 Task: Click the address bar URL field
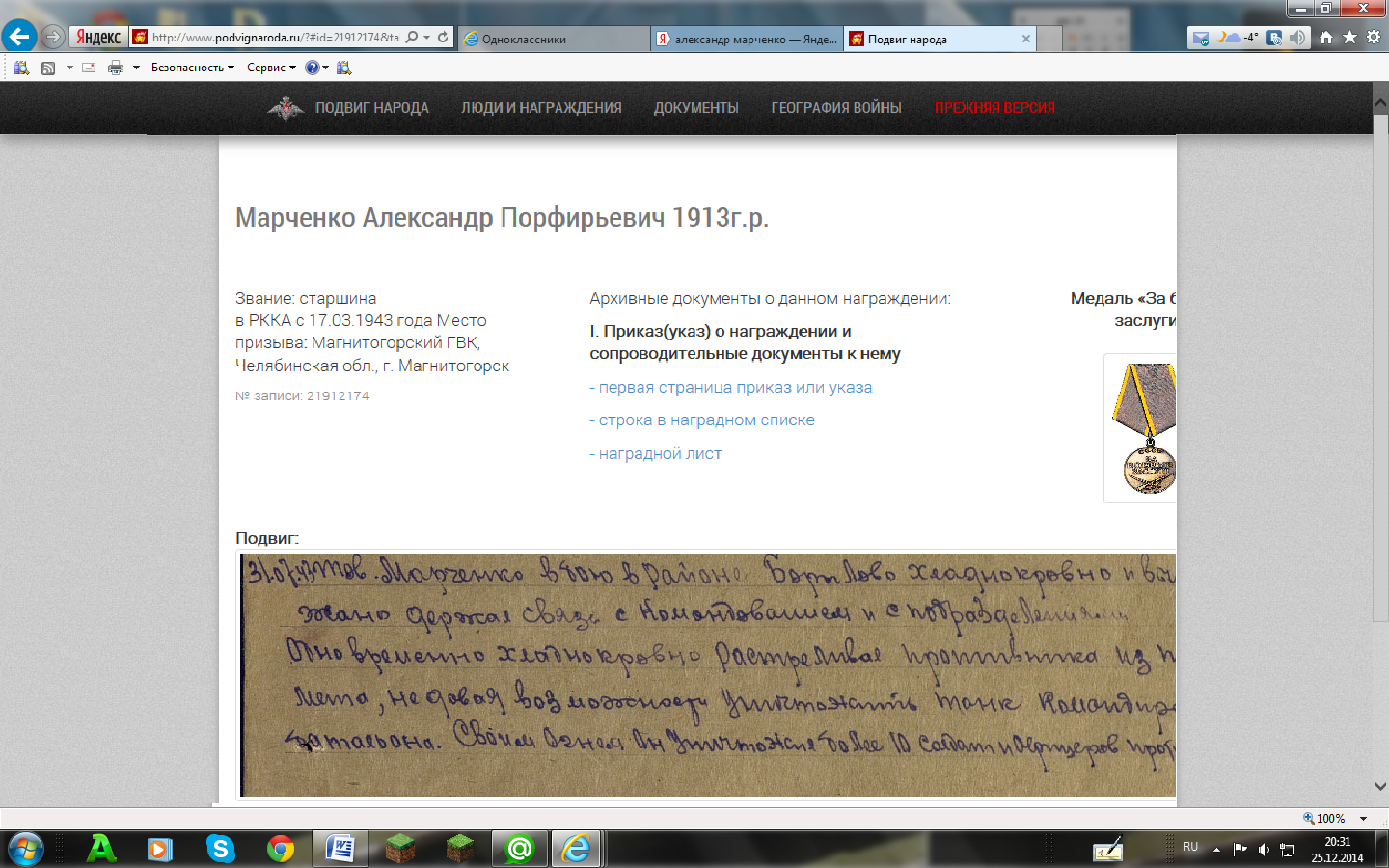(275, 38)
